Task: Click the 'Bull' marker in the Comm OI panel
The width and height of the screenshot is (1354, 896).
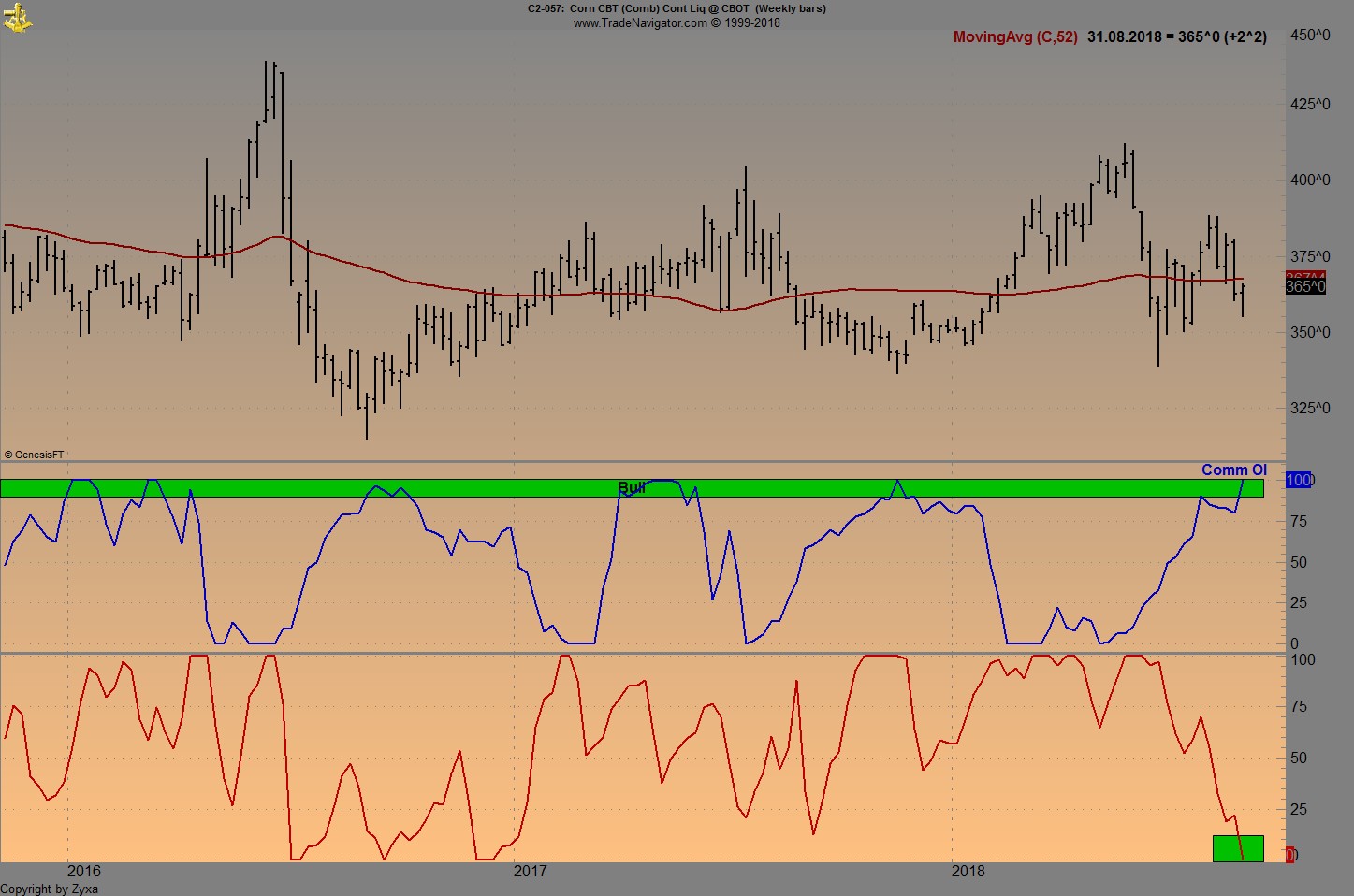Action: coord(631,486)
